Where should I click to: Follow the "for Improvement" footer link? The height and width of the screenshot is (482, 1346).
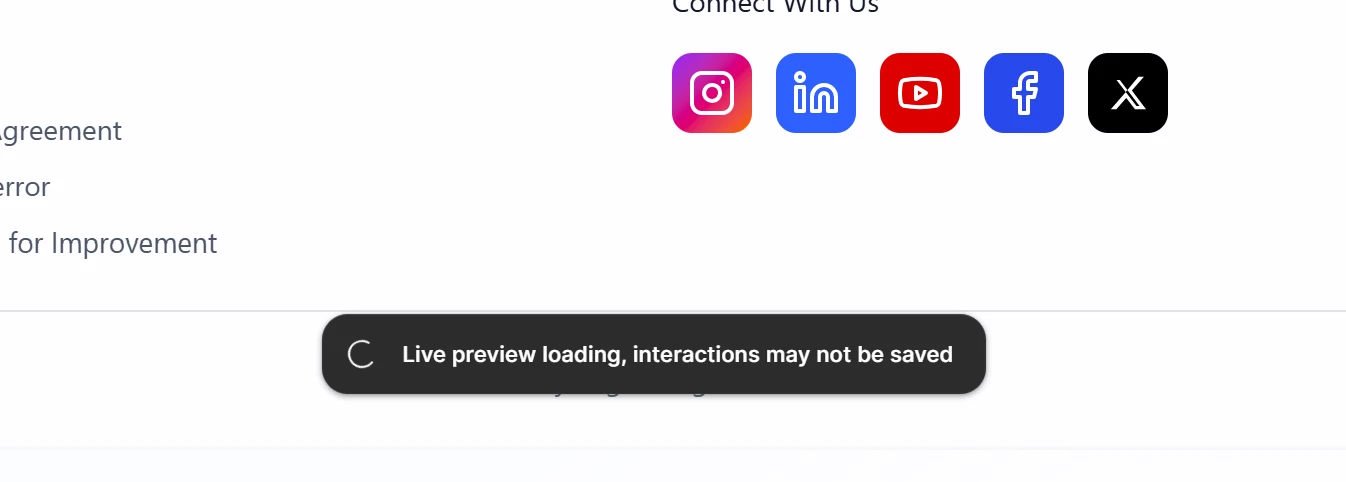(110, 243)
